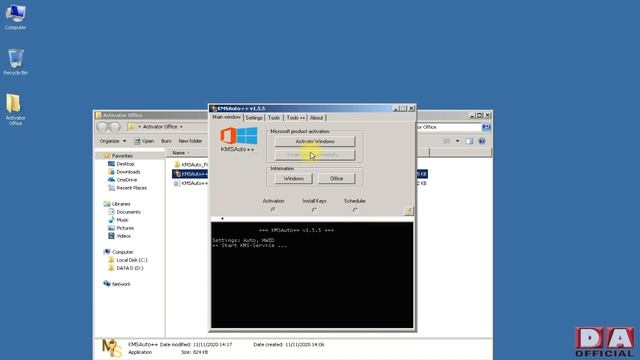Click the black KMSAuto++ log console area

point(312,274)
